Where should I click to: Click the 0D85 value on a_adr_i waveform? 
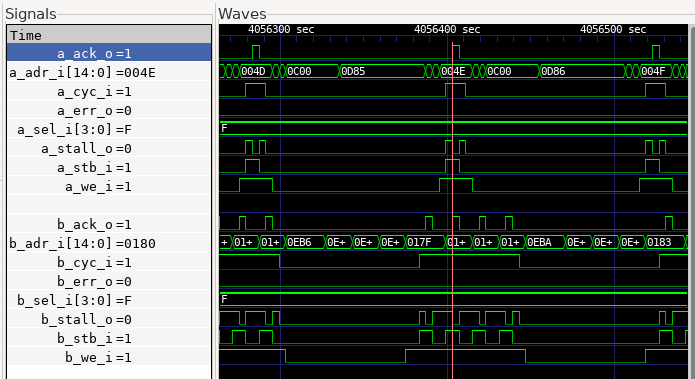tap(353, 71)
